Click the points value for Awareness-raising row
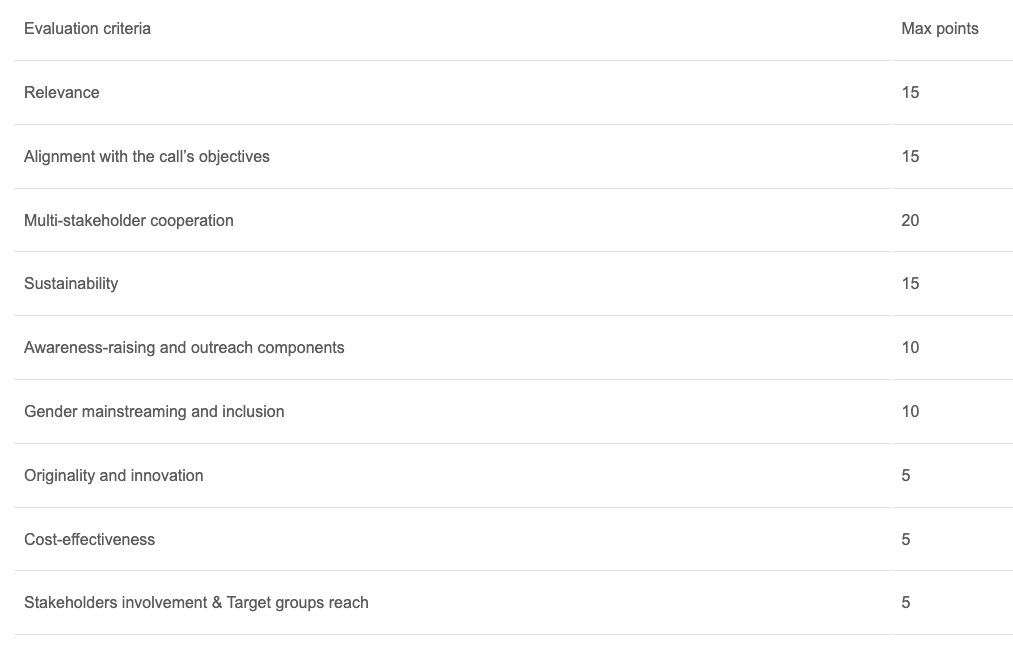The height and width of the screenshot is (653, 1013). [x=910, y=348]
